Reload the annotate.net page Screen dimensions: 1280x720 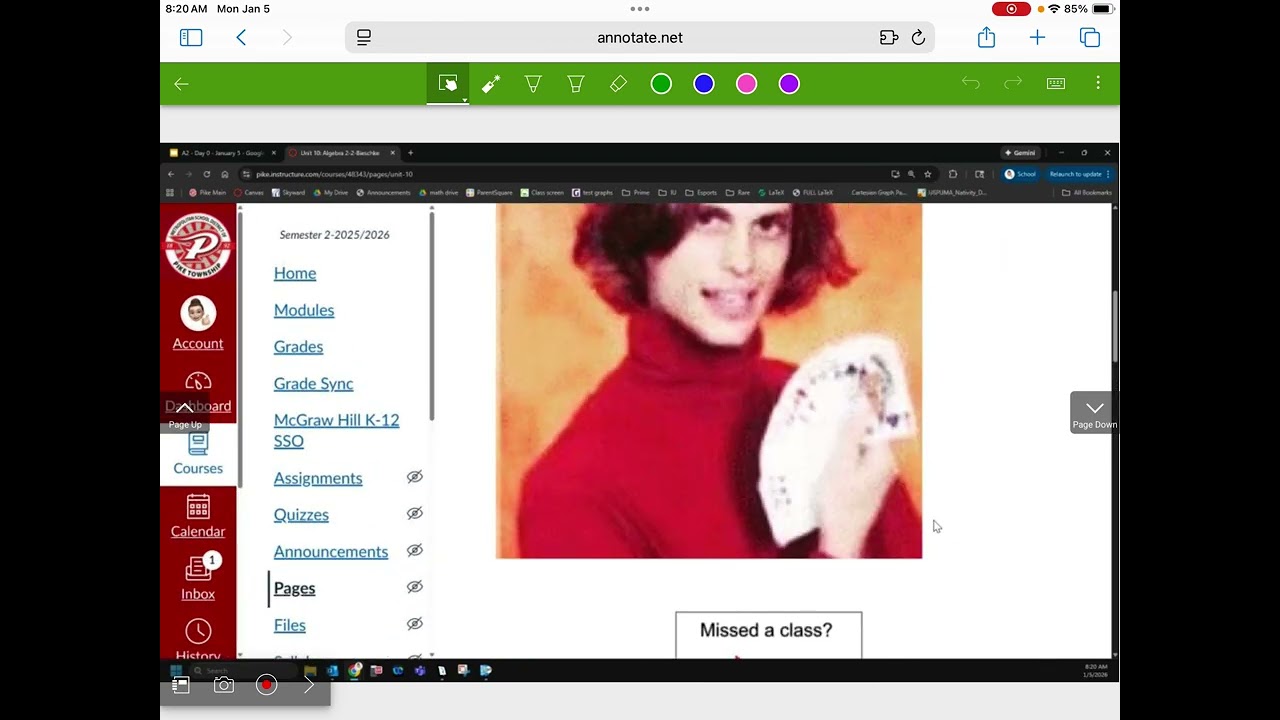pyautogui.click(x=918, y=38)
